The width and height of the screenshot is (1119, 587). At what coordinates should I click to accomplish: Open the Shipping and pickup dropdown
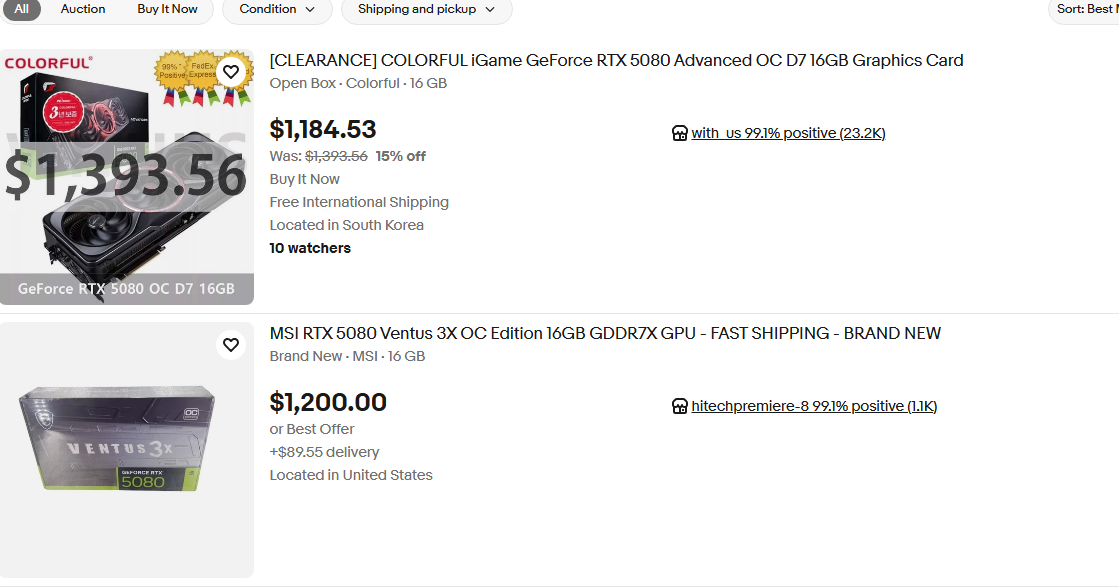(426, 9)
